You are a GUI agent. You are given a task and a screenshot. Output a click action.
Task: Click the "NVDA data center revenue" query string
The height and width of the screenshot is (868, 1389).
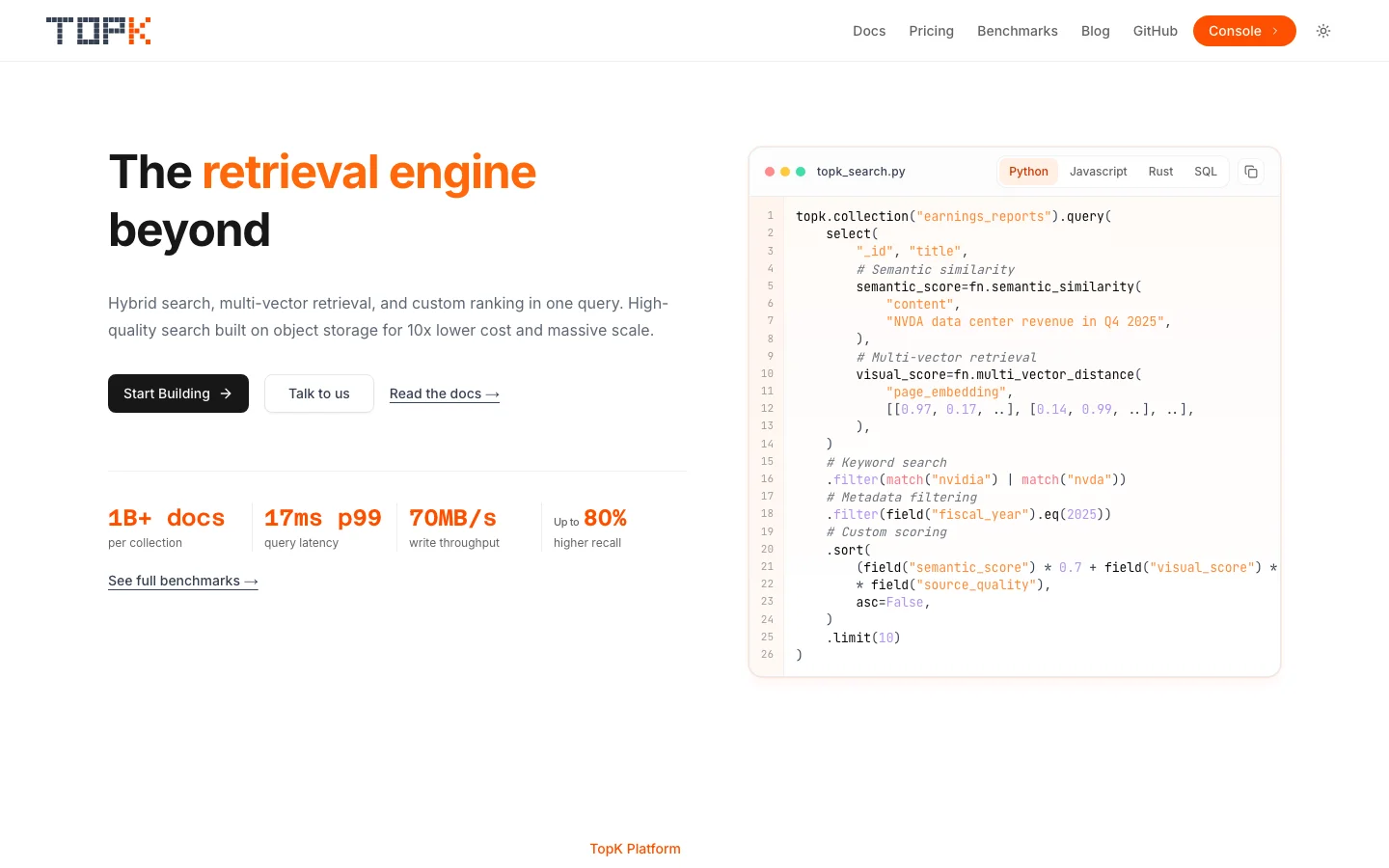(x=1025, y=321)
